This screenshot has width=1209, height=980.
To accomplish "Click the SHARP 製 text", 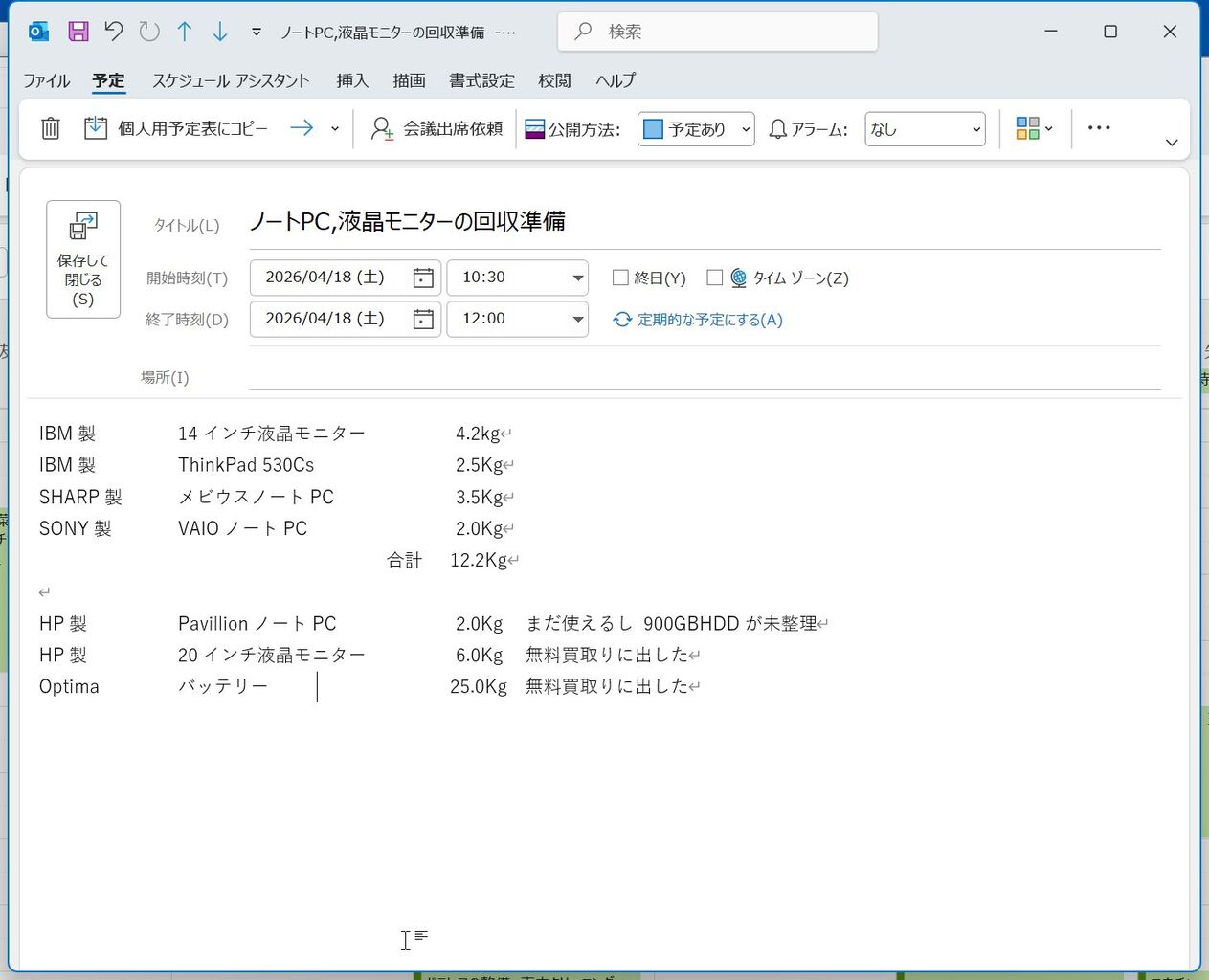I will click(x=80, y=497).
